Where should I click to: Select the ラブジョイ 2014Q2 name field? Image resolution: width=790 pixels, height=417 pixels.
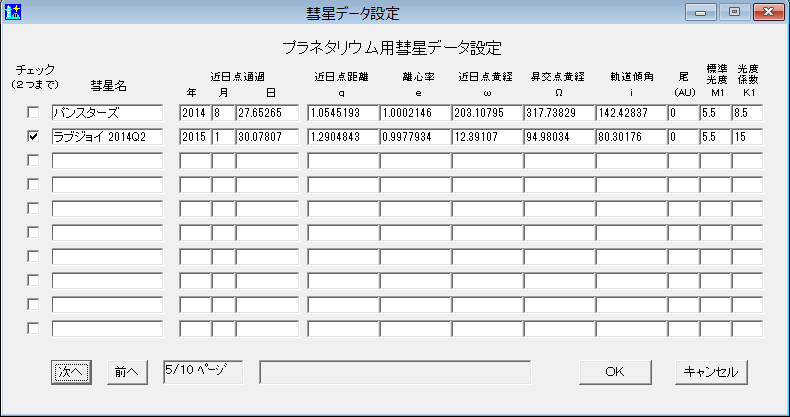click(107, 136)
